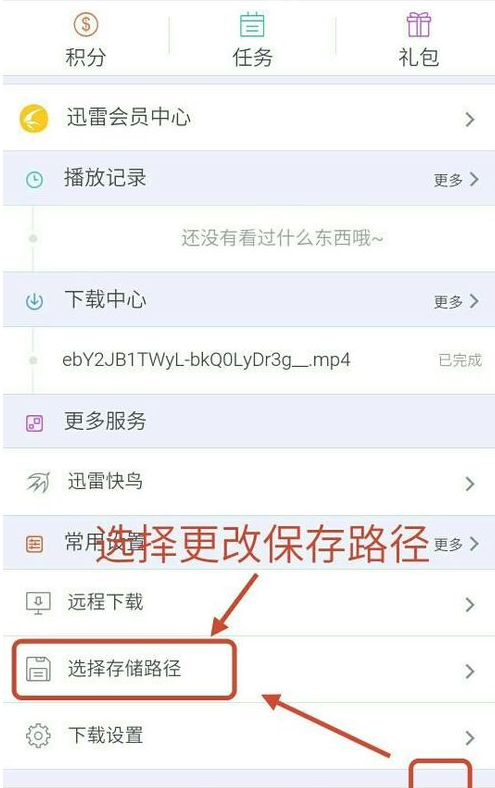The height and width of the screenshot is (788, 495).
Task: Open the 远程下载 entry
Action: [x=249, y=603]
